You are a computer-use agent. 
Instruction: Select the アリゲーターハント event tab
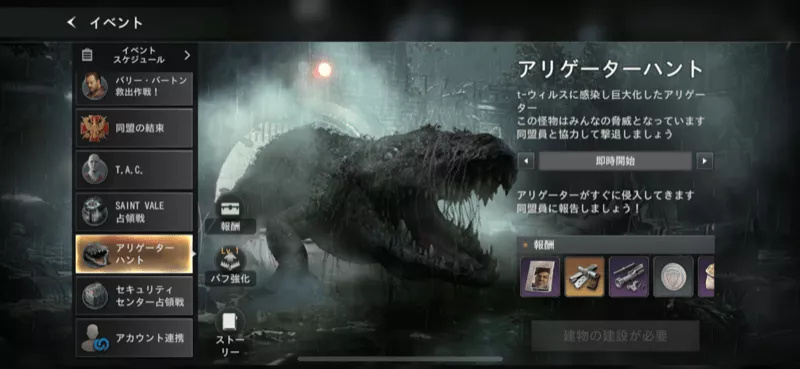(134, 254)
